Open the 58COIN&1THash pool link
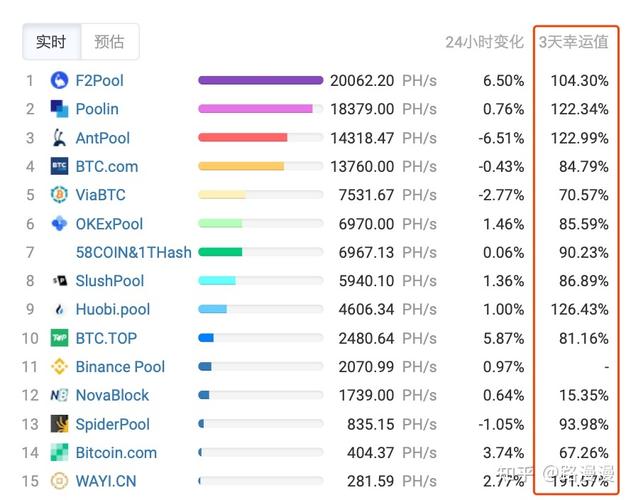The image size is (631, 500). (x=133, y=253)
